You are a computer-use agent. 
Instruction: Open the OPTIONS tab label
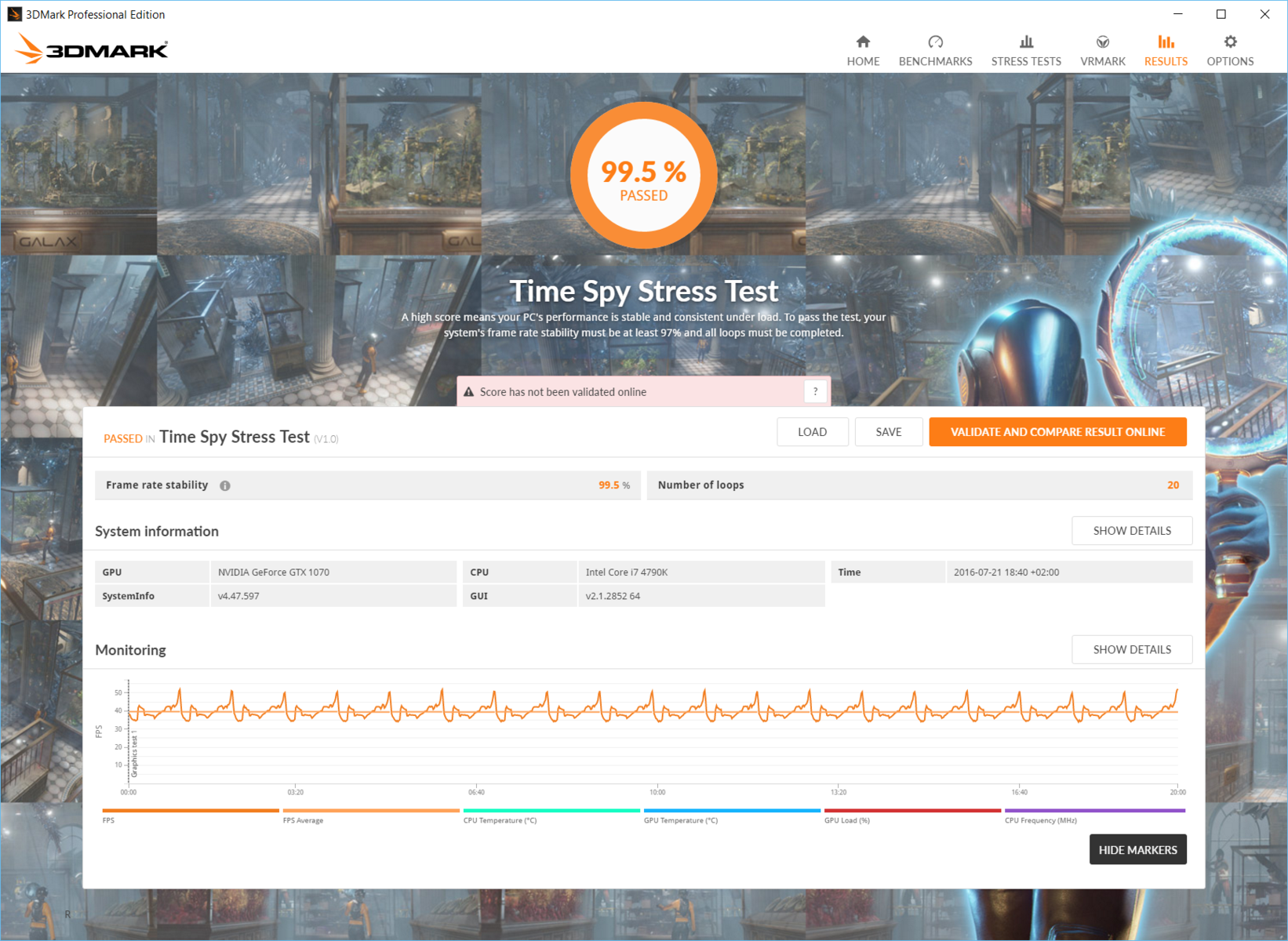1230,61
